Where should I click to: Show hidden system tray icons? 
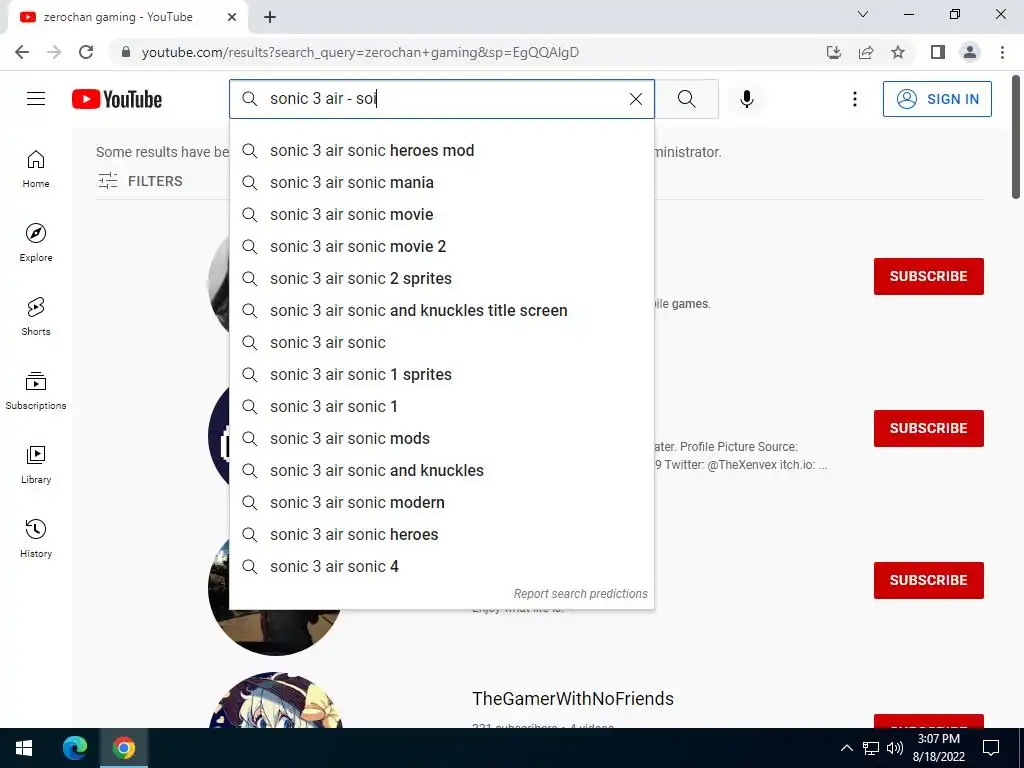click(x=846, y=748)
